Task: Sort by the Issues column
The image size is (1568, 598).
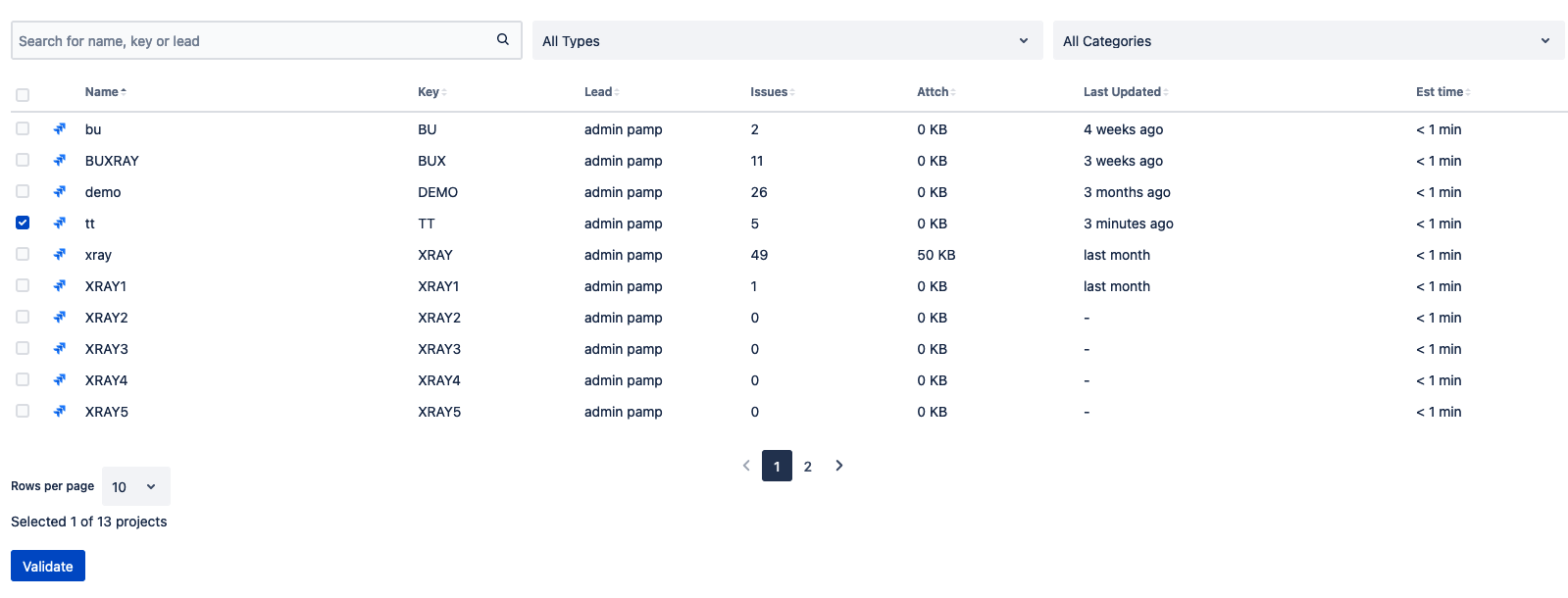Action: (772, 92)
